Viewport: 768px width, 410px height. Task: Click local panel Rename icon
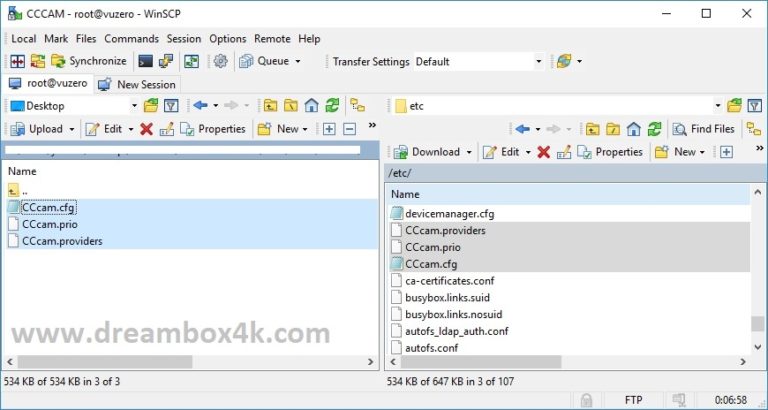[167, 129]
